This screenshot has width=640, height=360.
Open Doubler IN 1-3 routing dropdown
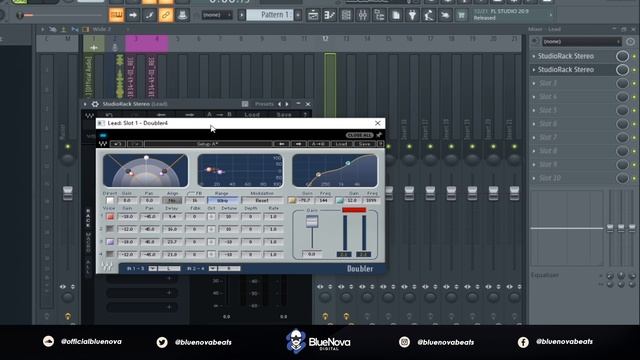153,268
